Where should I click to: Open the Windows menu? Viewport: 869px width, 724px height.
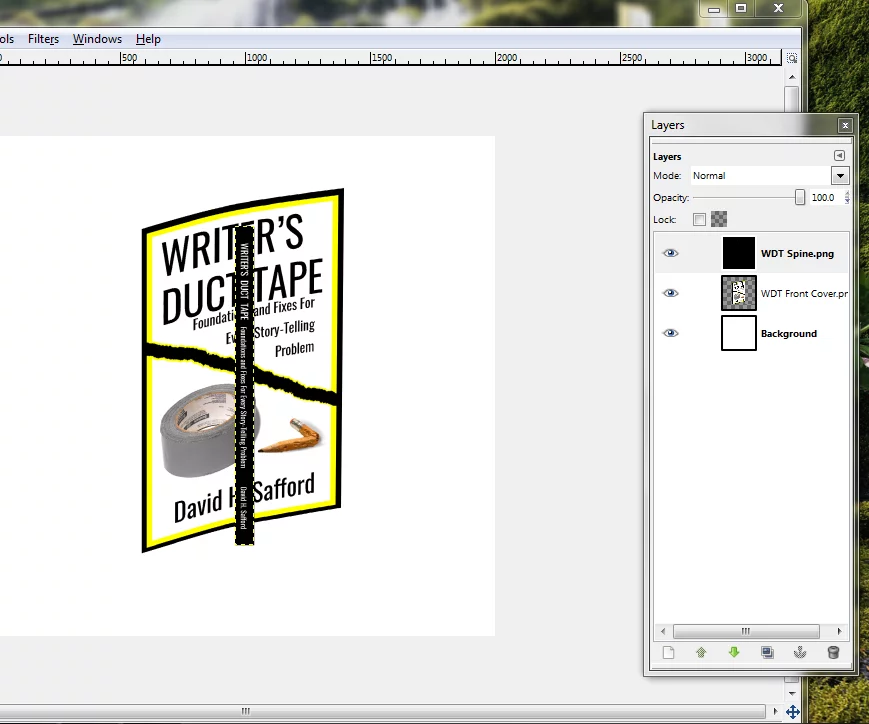[x=97, y=39]
